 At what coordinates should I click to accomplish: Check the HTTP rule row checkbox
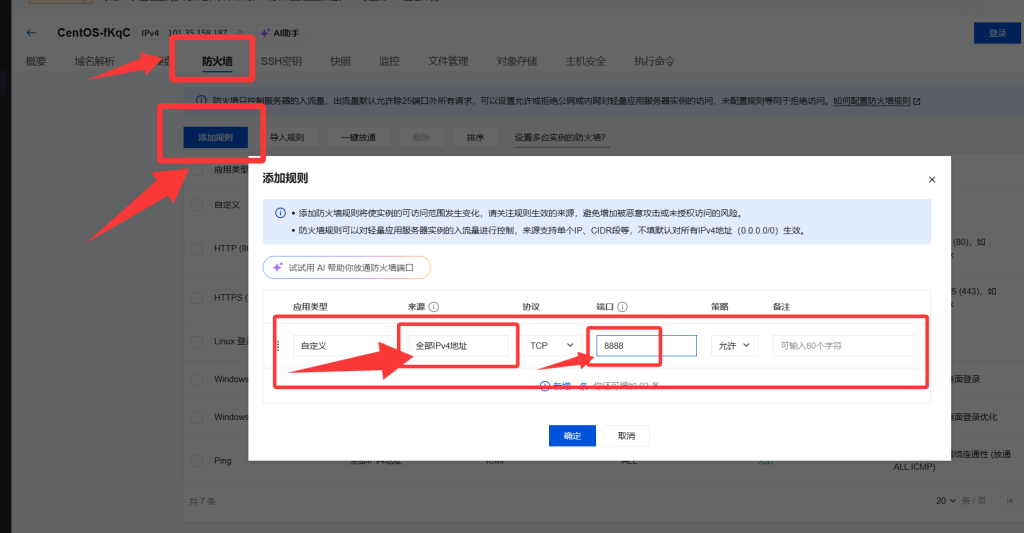197,248
